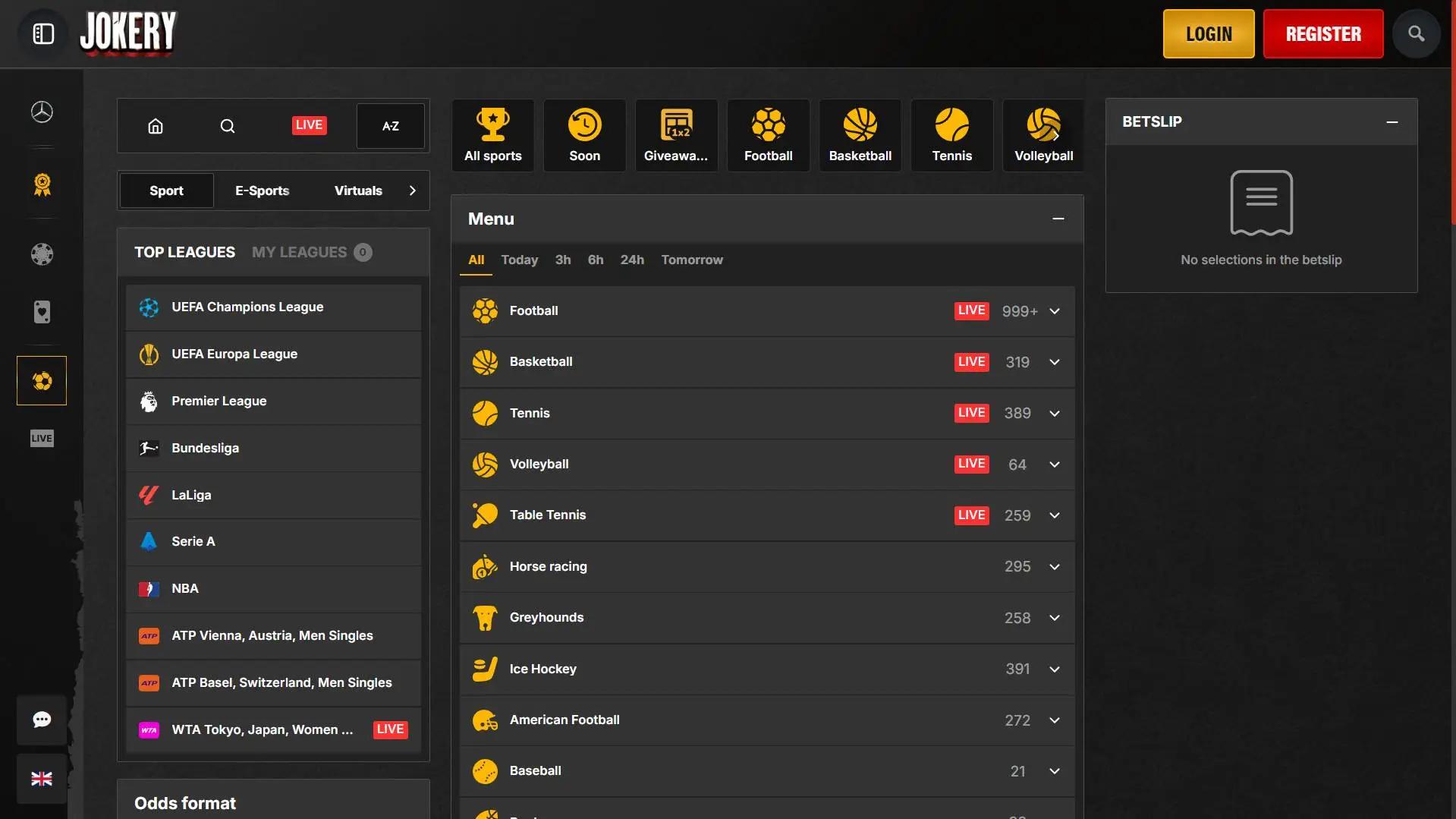Open the poker chip casino sidebar icon
This screenshot has height=819, width=1456.
coord(42,254)
